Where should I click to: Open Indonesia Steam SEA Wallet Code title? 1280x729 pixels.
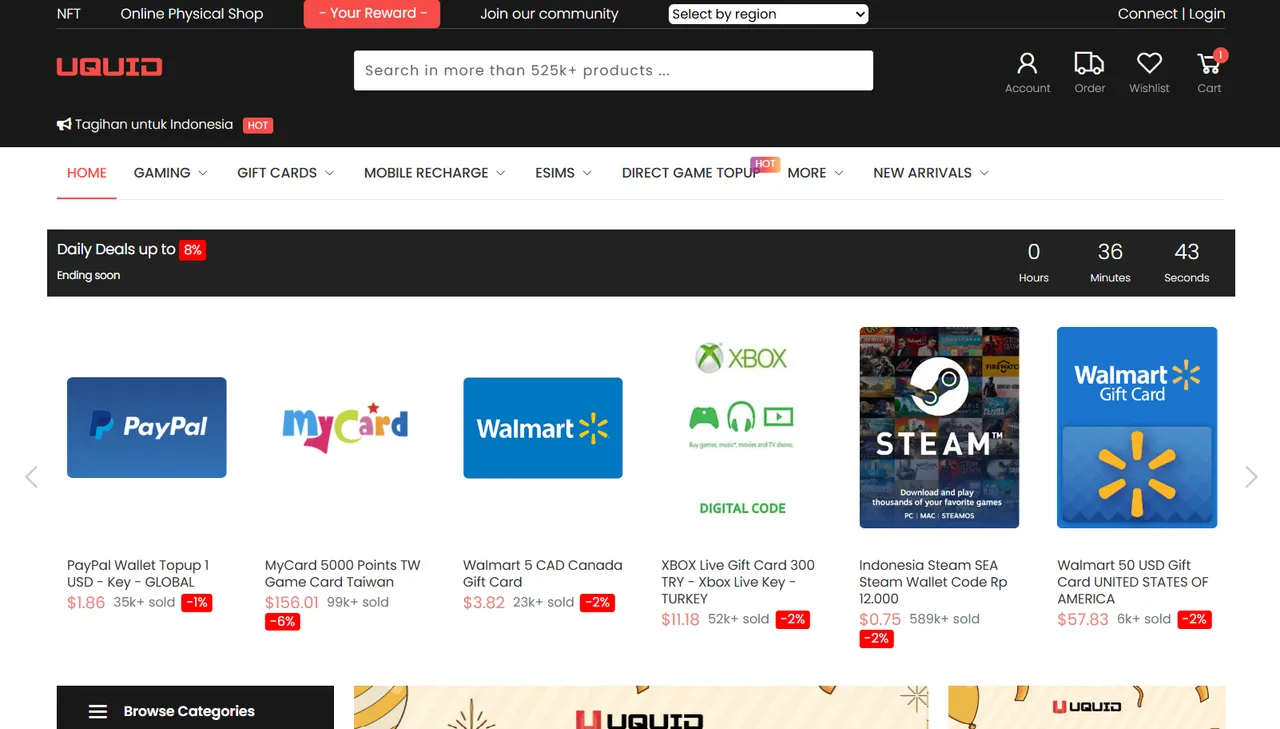[933, 582]
